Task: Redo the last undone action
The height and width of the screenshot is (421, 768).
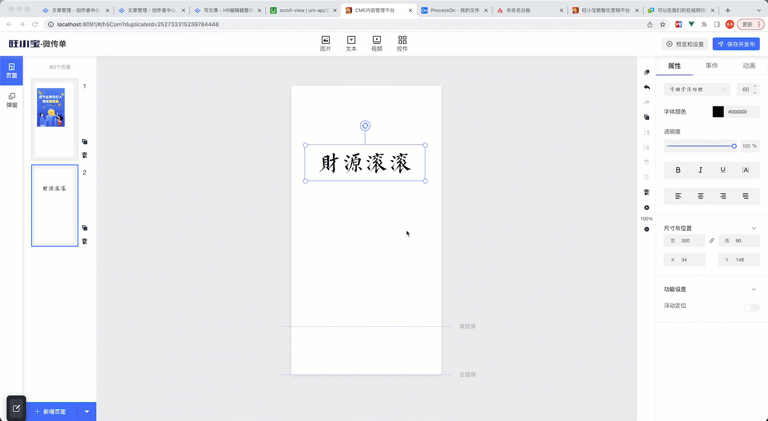Action: [647, 102]
